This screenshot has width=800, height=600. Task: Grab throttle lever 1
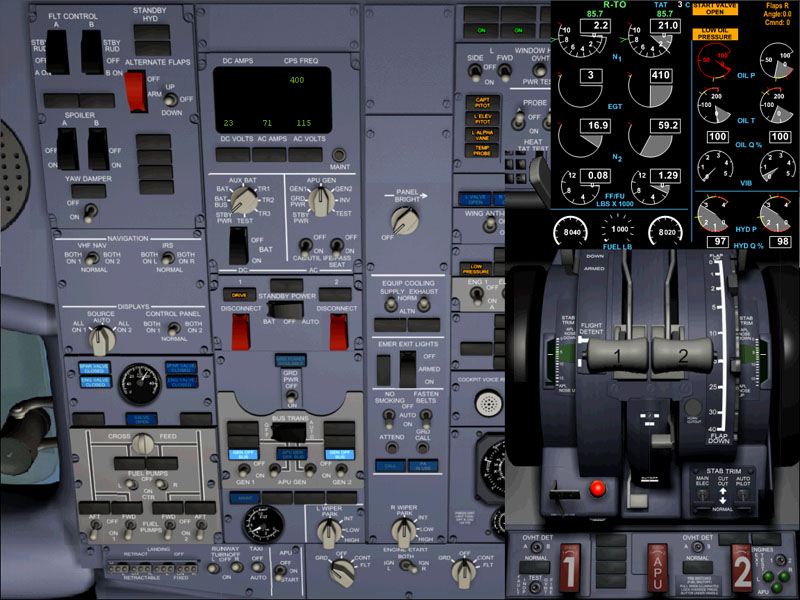[x=617, y=355]
